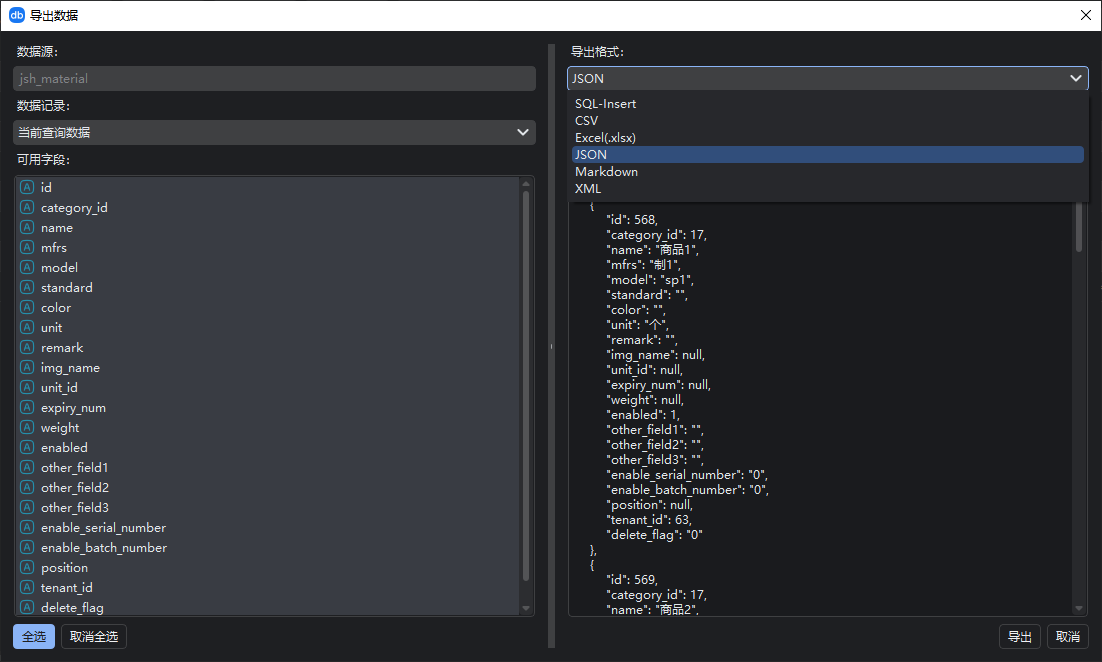Click the icon beside weight field
The image size is (1102, 662).
pyautogui.click(x=27, y=427)
